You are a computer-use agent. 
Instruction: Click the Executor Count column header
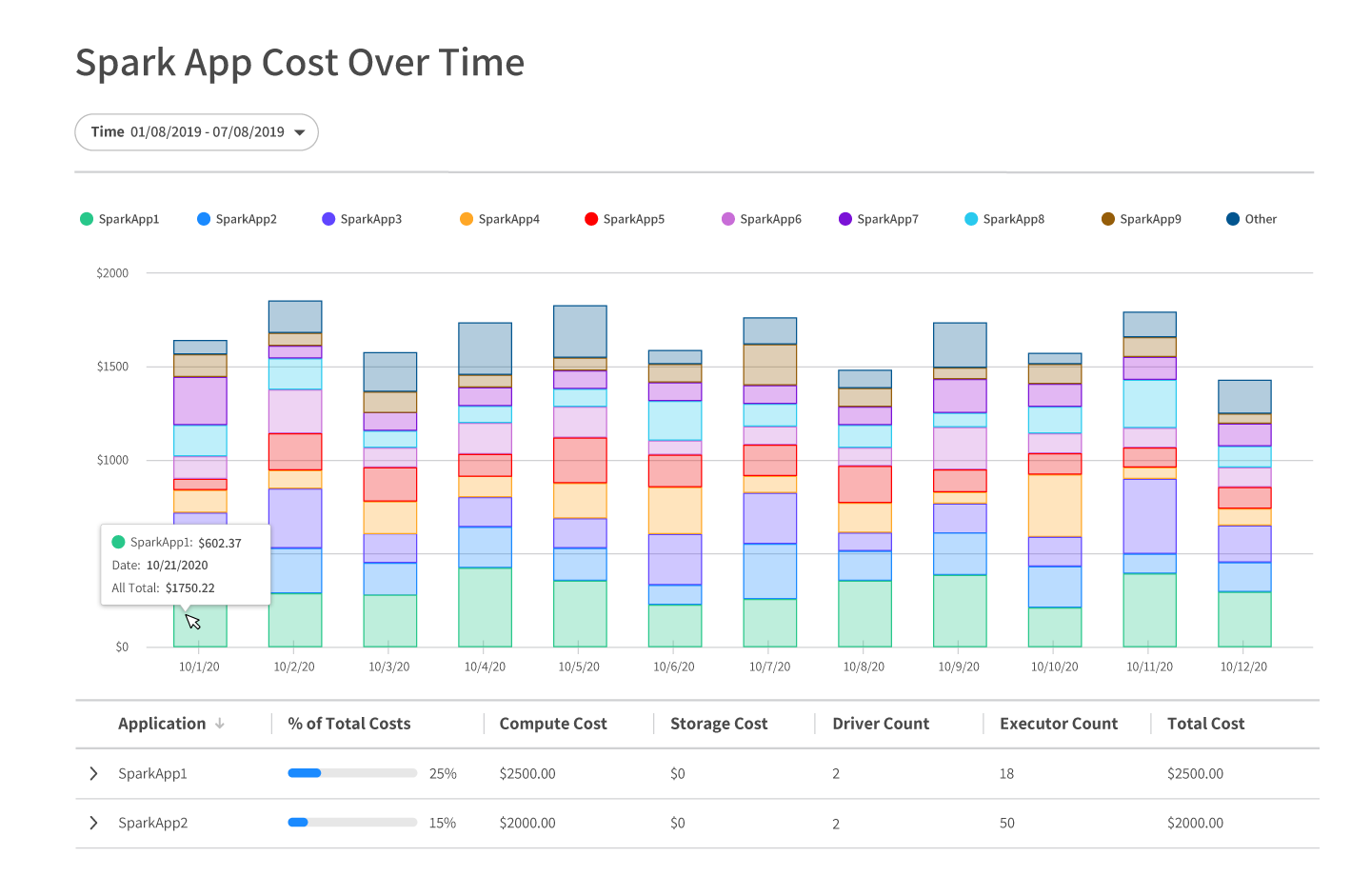(x=1059, y=724)
